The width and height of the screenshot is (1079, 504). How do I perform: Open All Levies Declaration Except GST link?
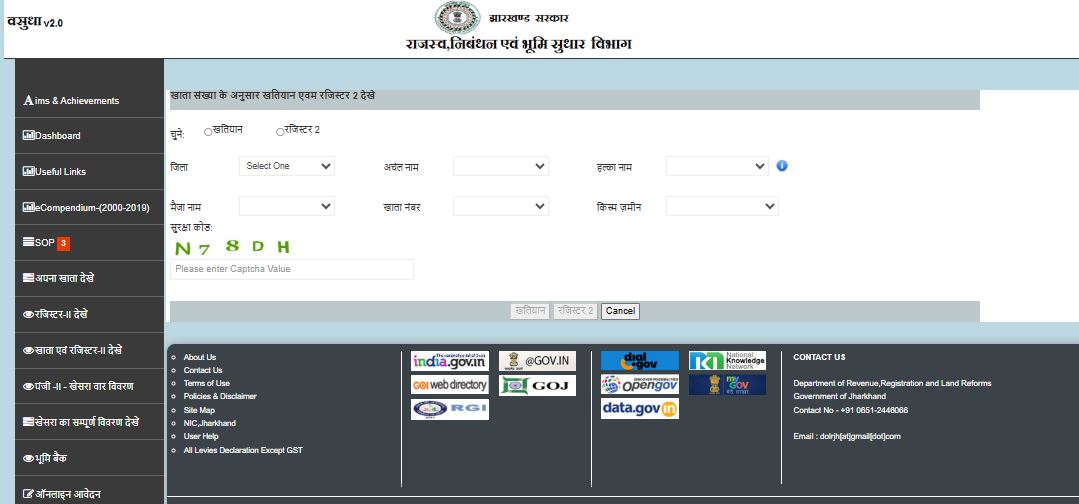(x=243, y=450)
